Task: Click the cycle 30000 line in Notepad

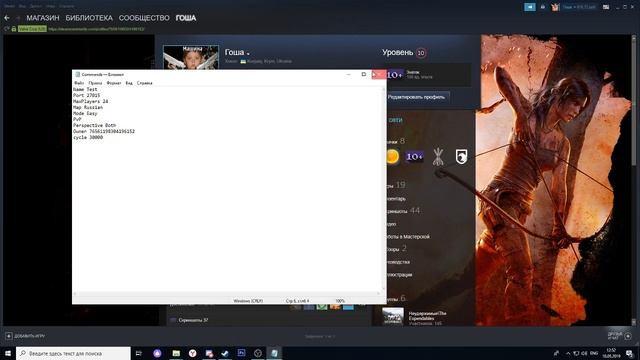Action: pyautogui.click(x=88, y=138)
